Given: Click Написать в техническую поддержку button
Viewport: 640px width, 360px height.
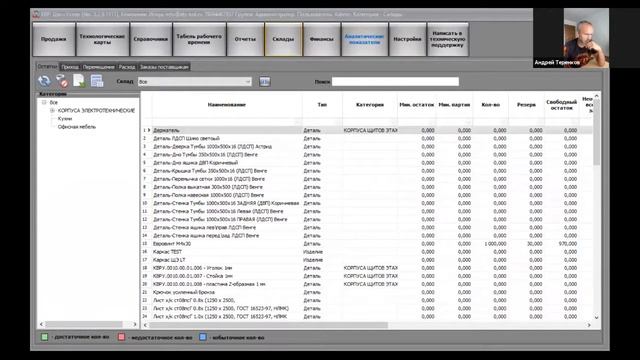Looking at the screenshot, I should click(x=448, y=39).
